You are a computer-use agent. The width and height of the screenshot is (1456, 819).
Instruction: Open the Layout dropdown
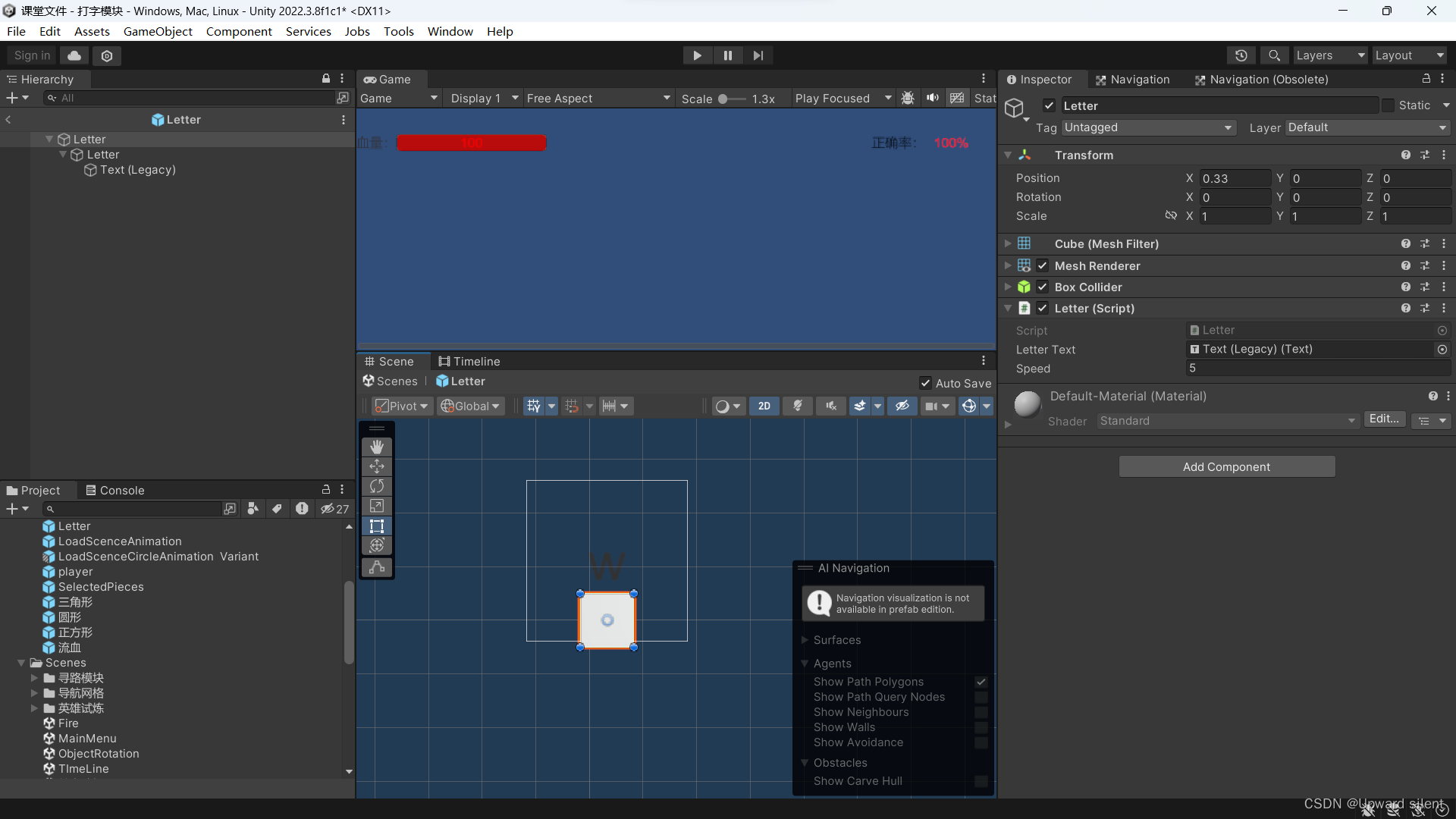click(x=1409, y=55)
